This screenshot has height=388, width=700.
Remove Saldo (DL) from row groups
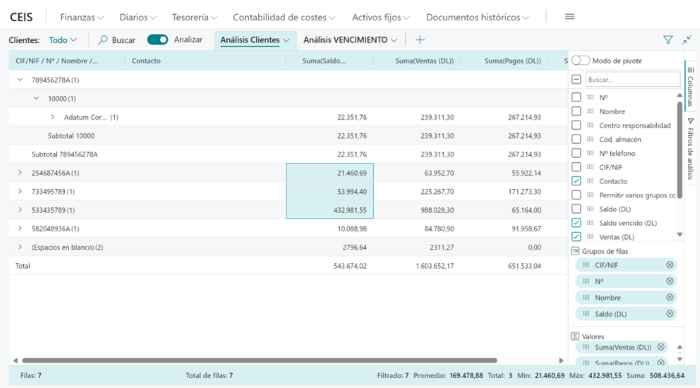(670, 314)
